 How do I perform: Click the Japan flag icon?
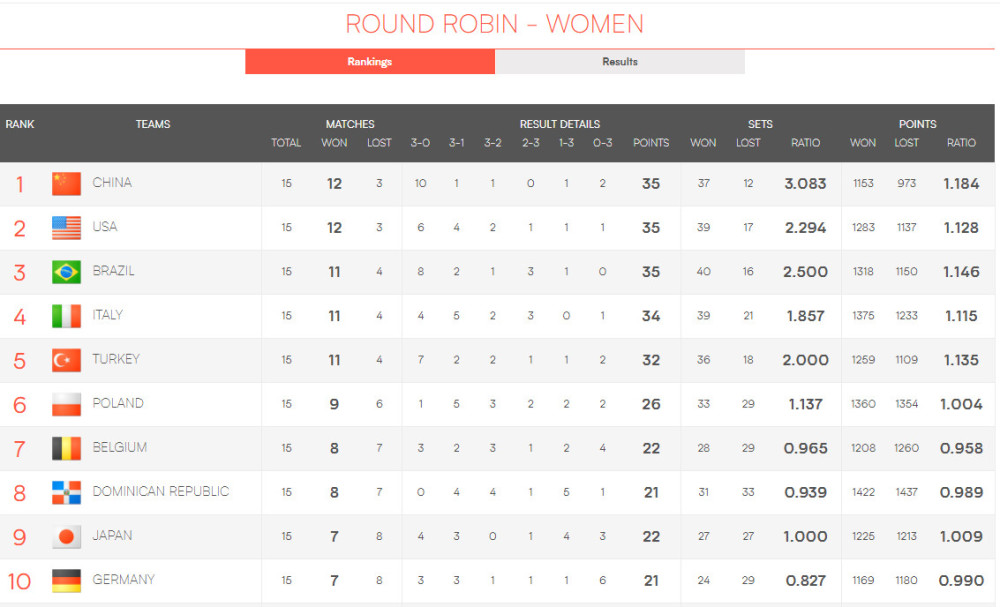pos(66,536)
